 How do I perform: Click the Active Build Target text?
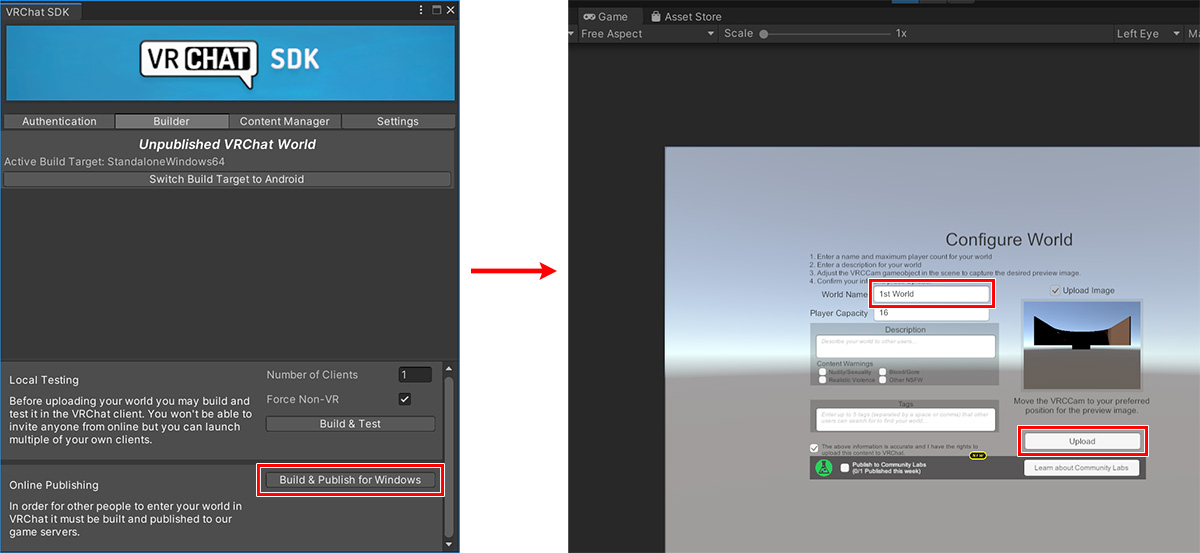pyautogui.click(x=115, y=161)
